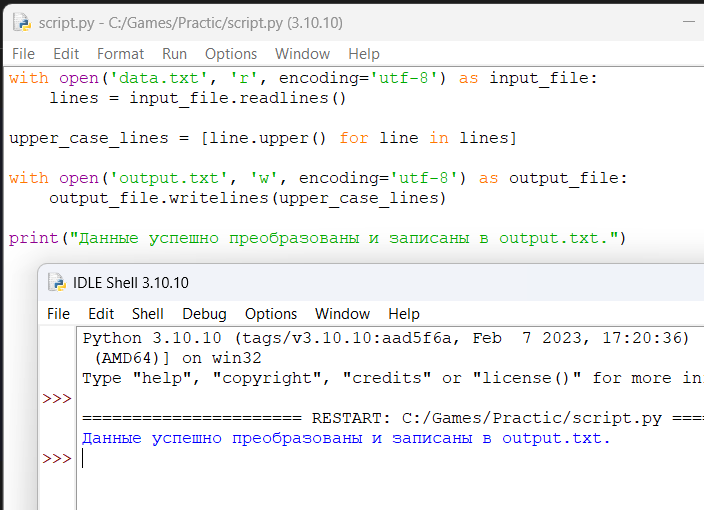
Task: Open the editor's Options menu
Action: point(231,54)
